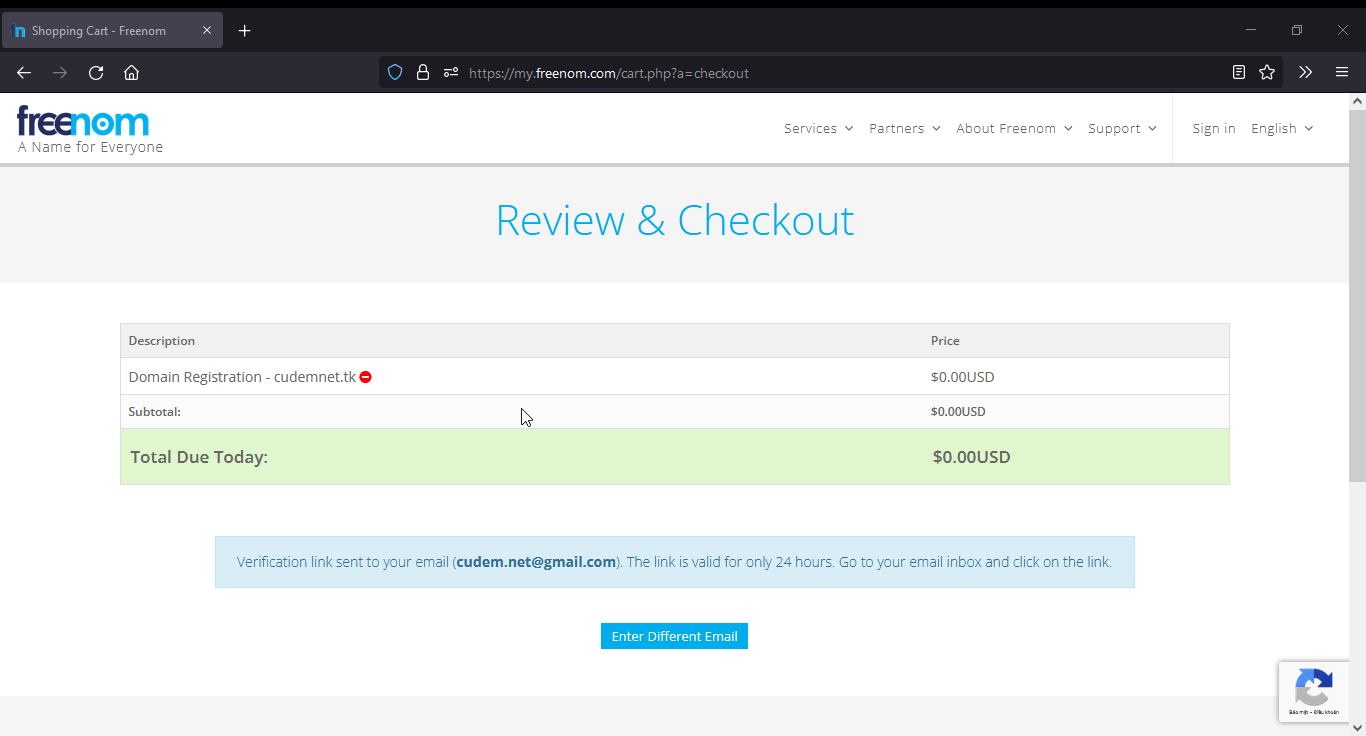
Task: Go back to the previous page
Action: point(24,72)
